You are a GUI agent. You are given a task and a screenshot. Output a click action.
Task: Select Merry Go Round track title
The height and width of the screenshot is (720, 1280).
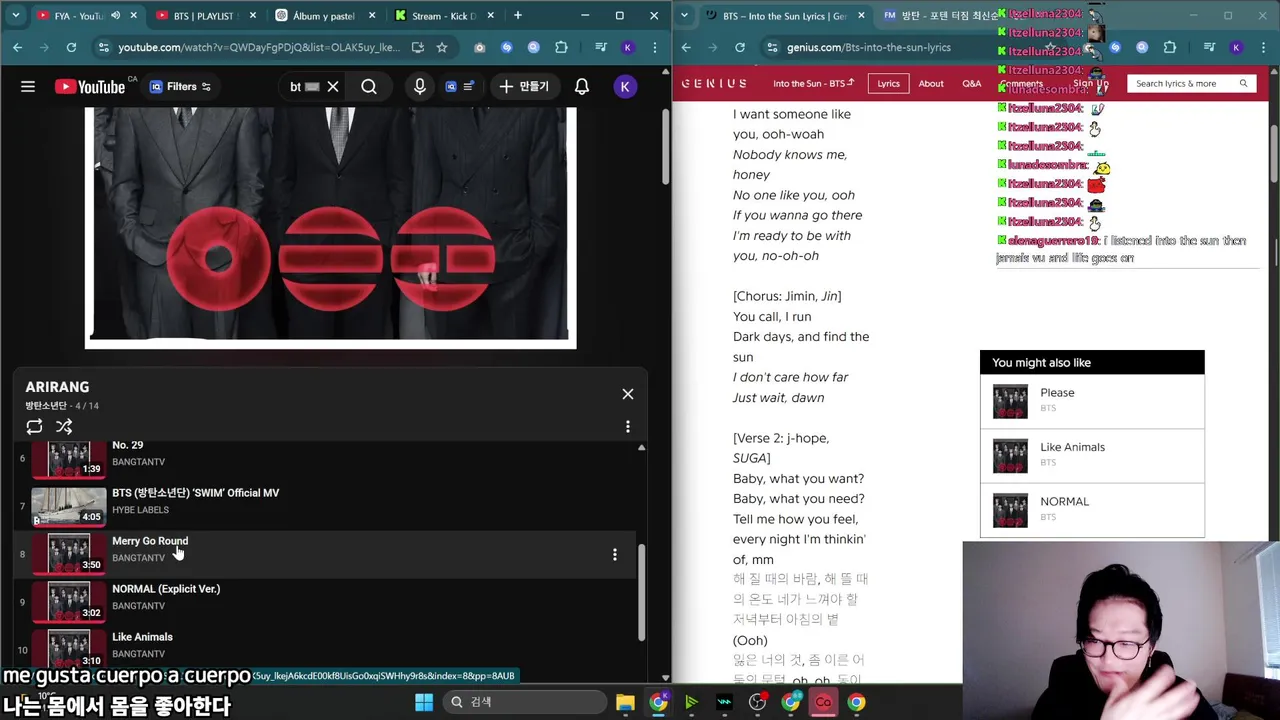coord(150,541)
